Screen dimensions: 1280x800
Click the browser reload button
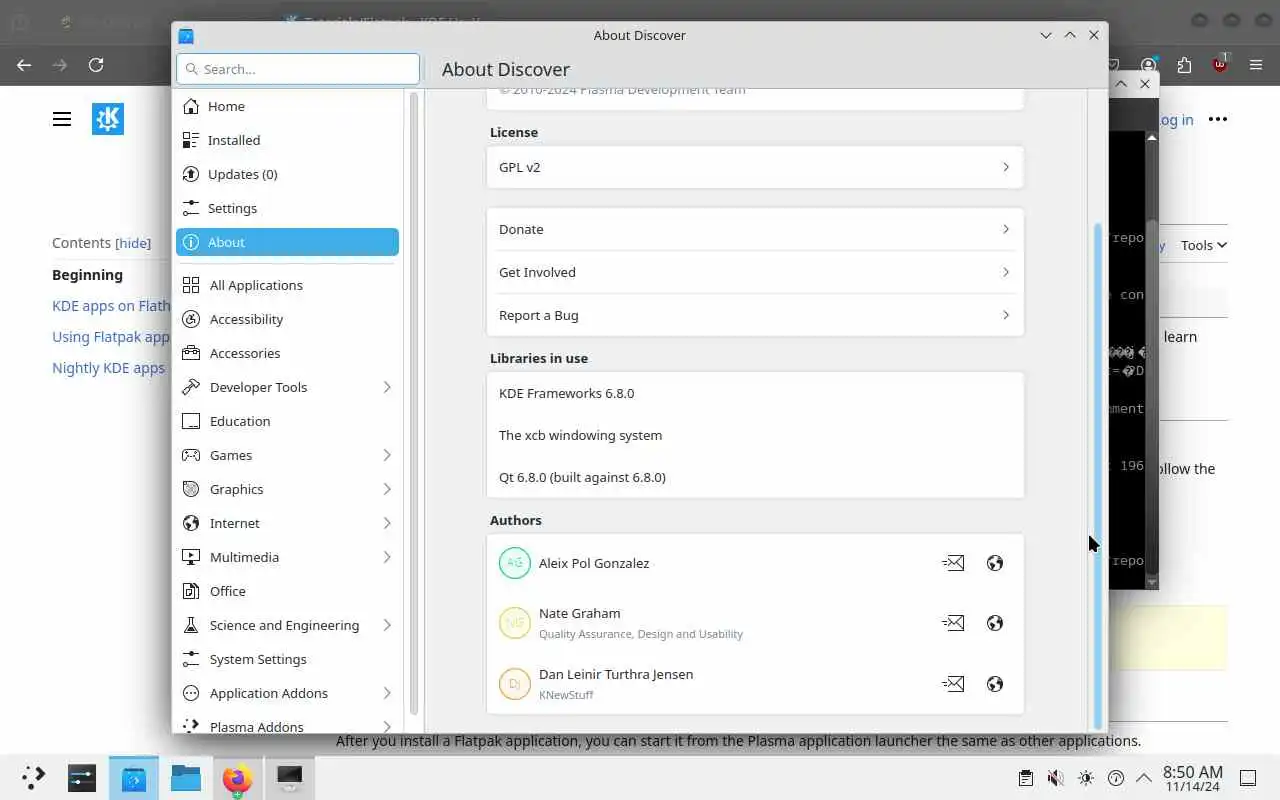click(x=96, y=65)
